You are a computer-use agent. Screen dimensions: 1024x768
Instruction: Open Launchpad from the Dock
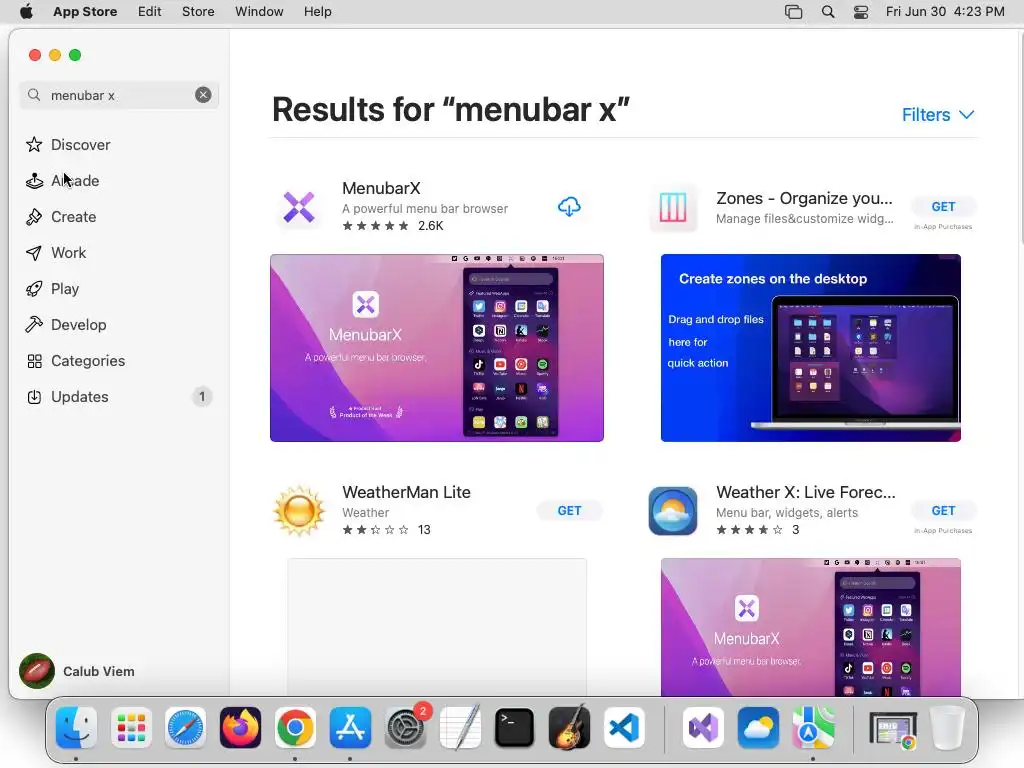[x=131, y=728]
